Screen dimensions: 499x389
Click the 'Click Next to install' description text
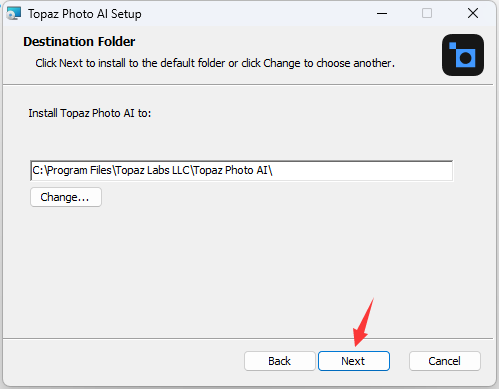click(215, 63)
